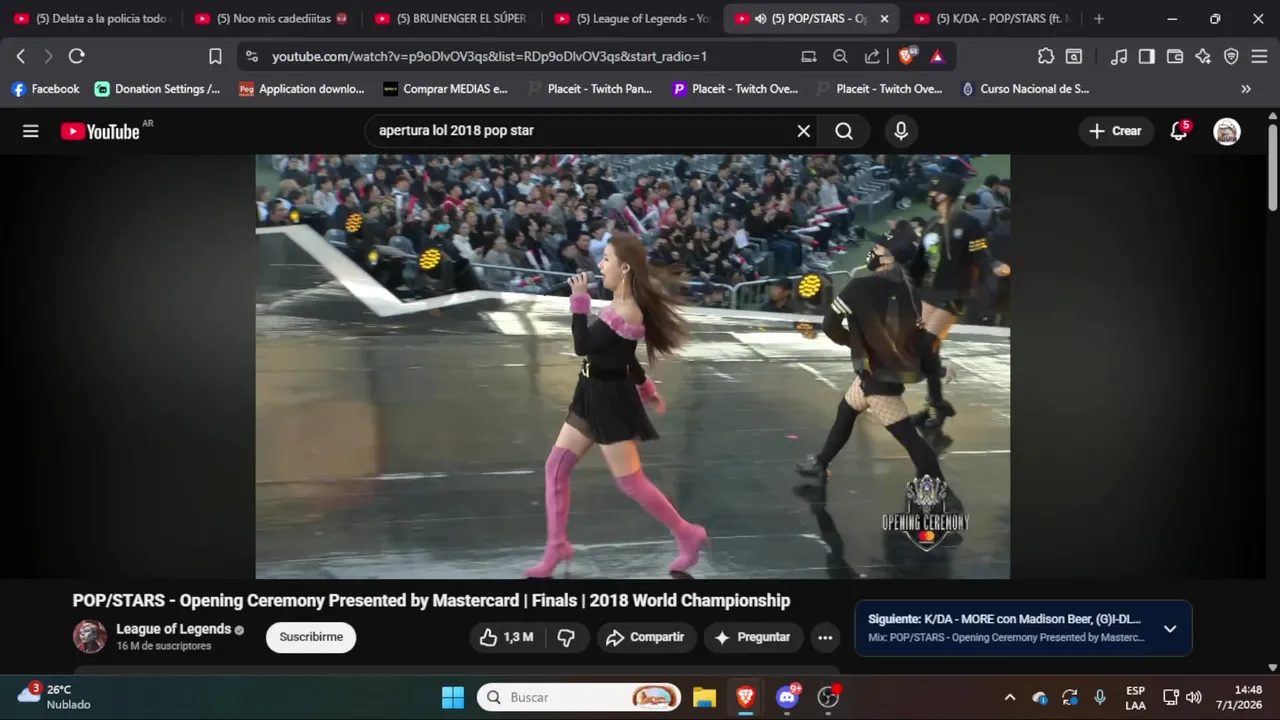Viewport: 1280px width, 720px height.
Task: Open the Facebook bookmark
Action: pyautogui.click(x=45, y=89)
